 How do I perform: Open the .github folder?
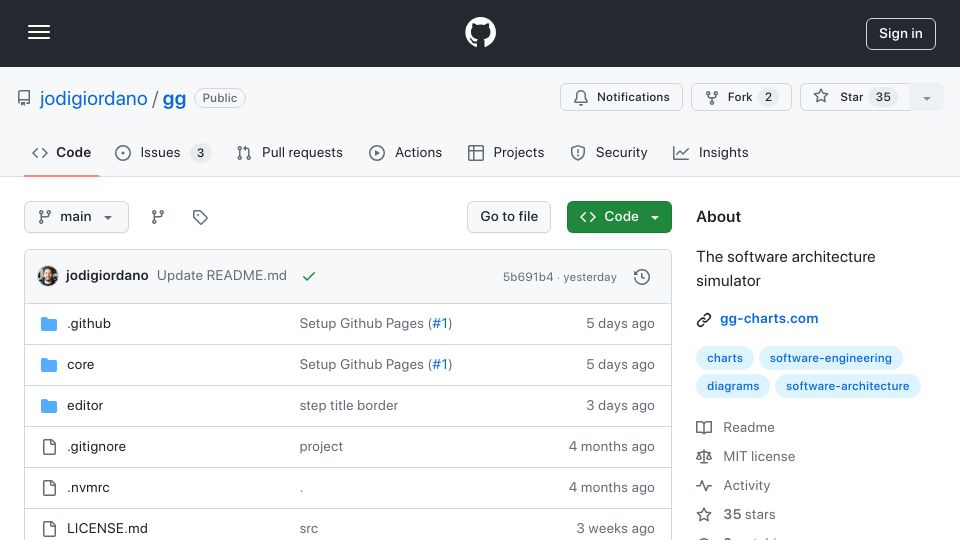click(89, 323)
